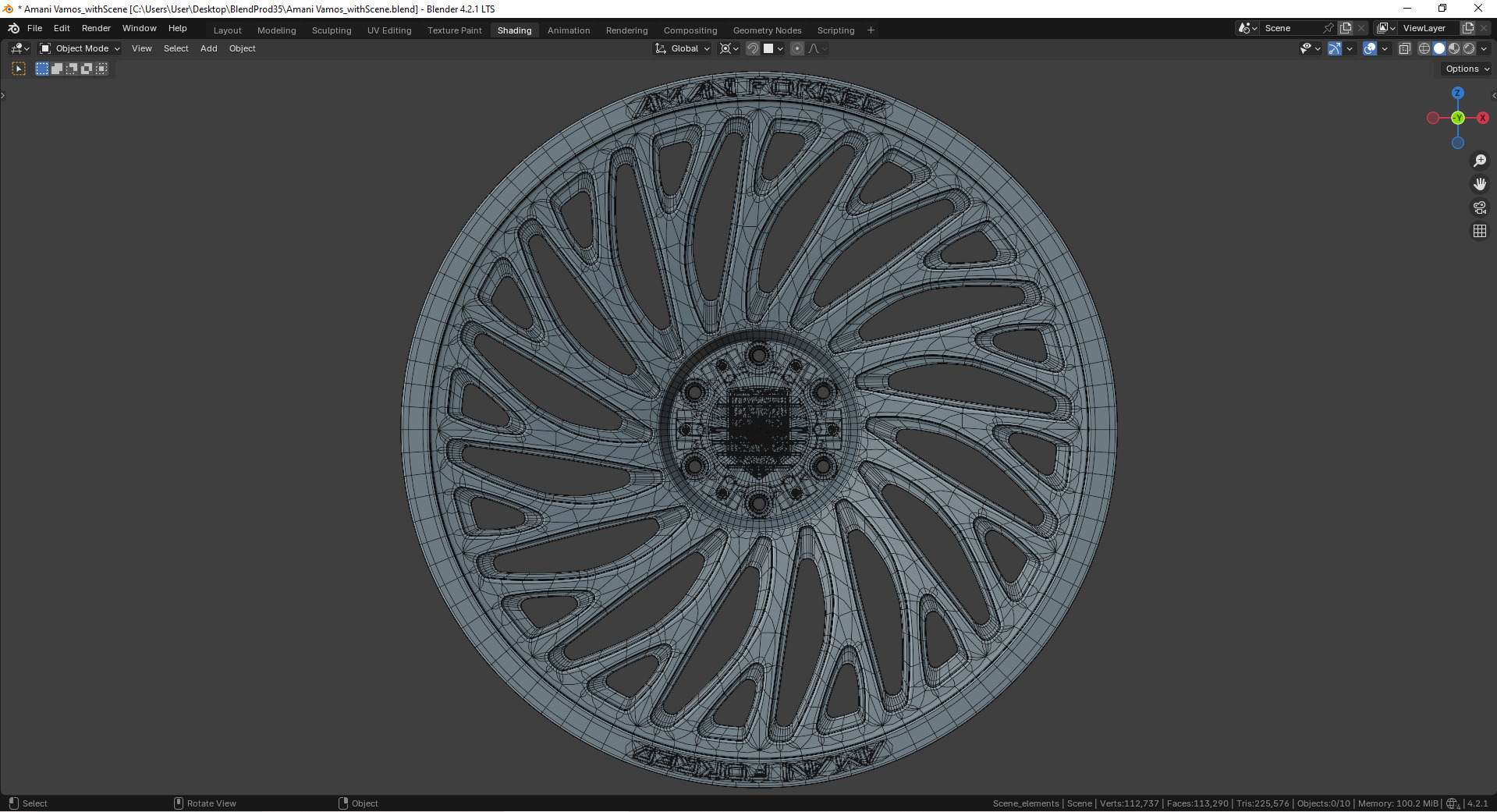Switch to the Rendering workspace tab

point(627,30)
